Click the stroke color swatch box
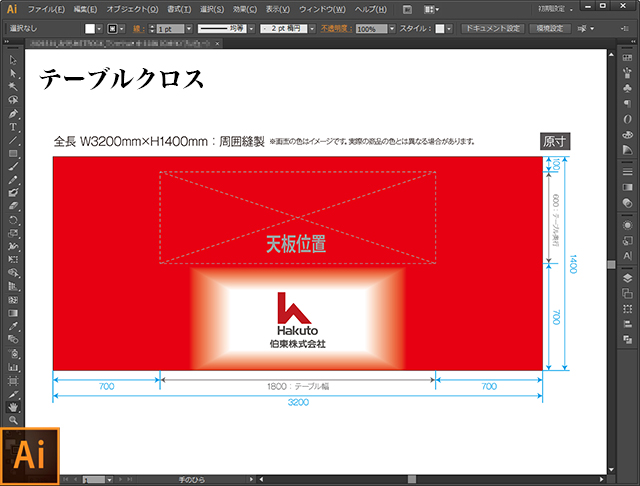This screenshot has width=640, height=486. [112, 29]
